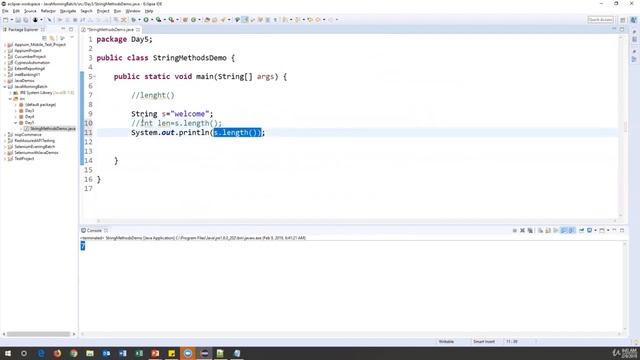640x360 pixels.
Task: Click Terminate stop icon in Console toolbar
Action: 515,231
